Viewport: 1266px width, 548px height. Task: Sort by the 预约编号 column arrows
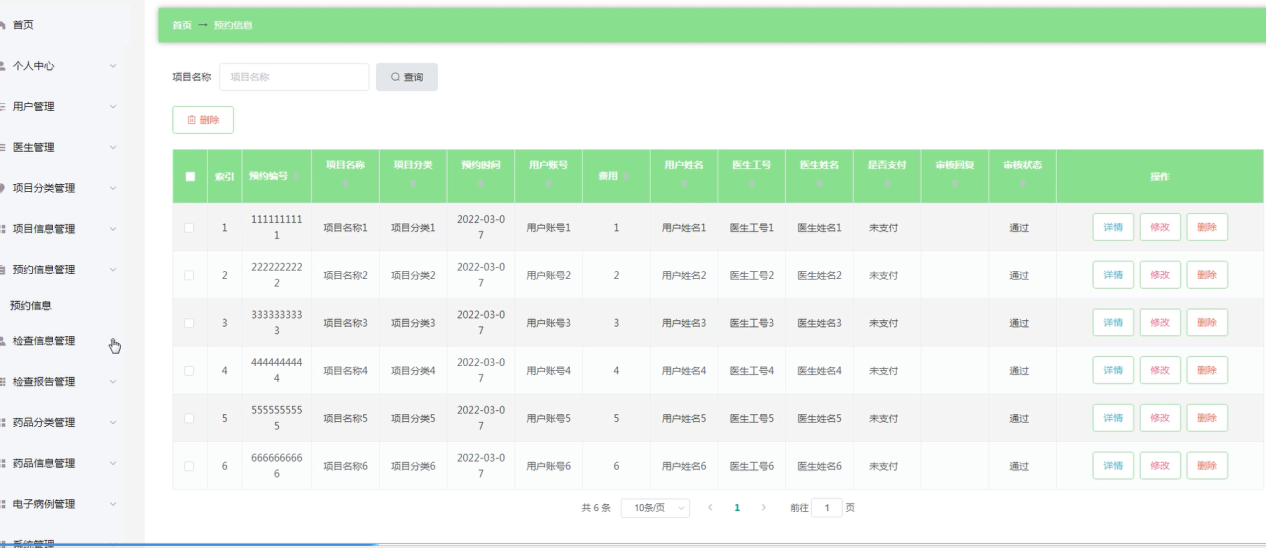[295, 176]
